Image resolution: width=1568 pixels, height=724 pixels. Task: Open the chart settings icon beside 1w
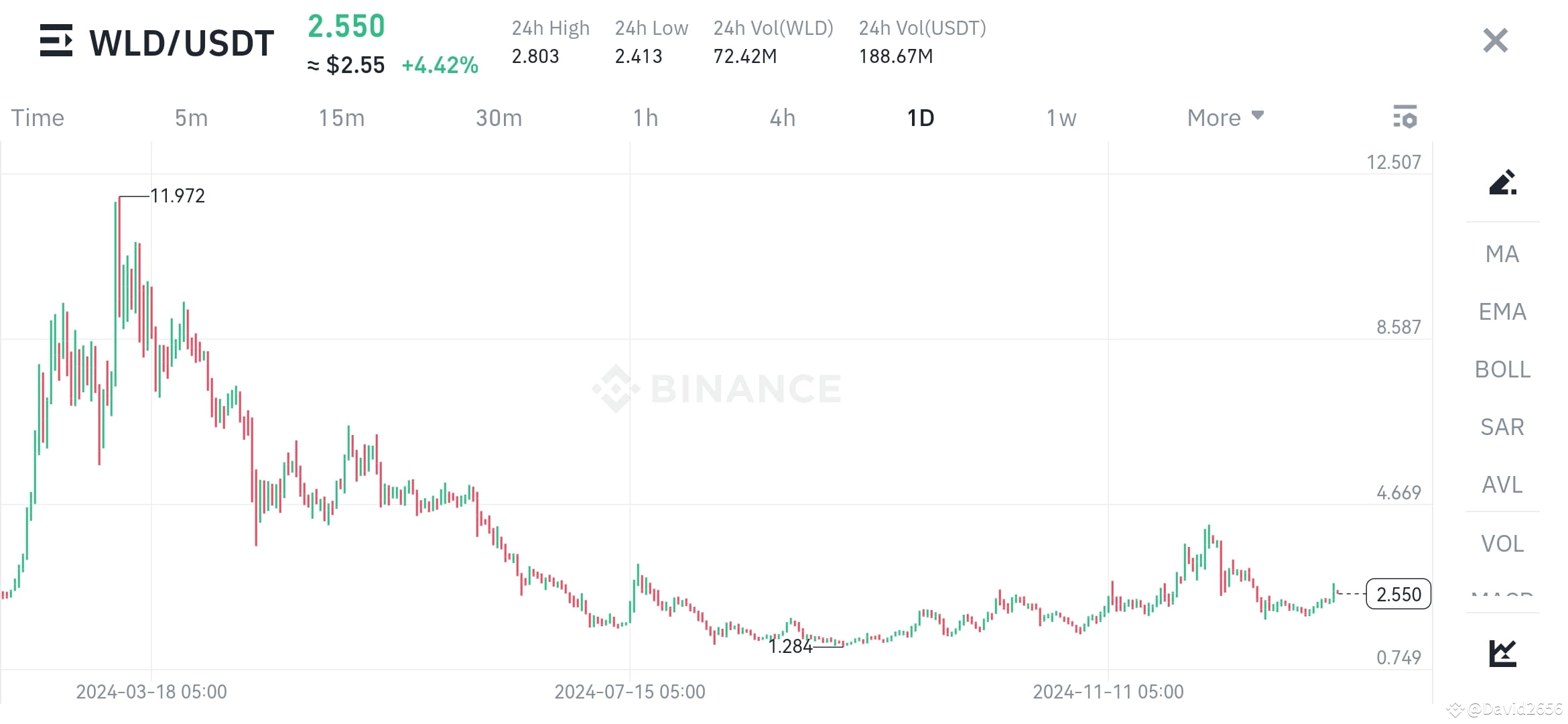click(1406, 117)
